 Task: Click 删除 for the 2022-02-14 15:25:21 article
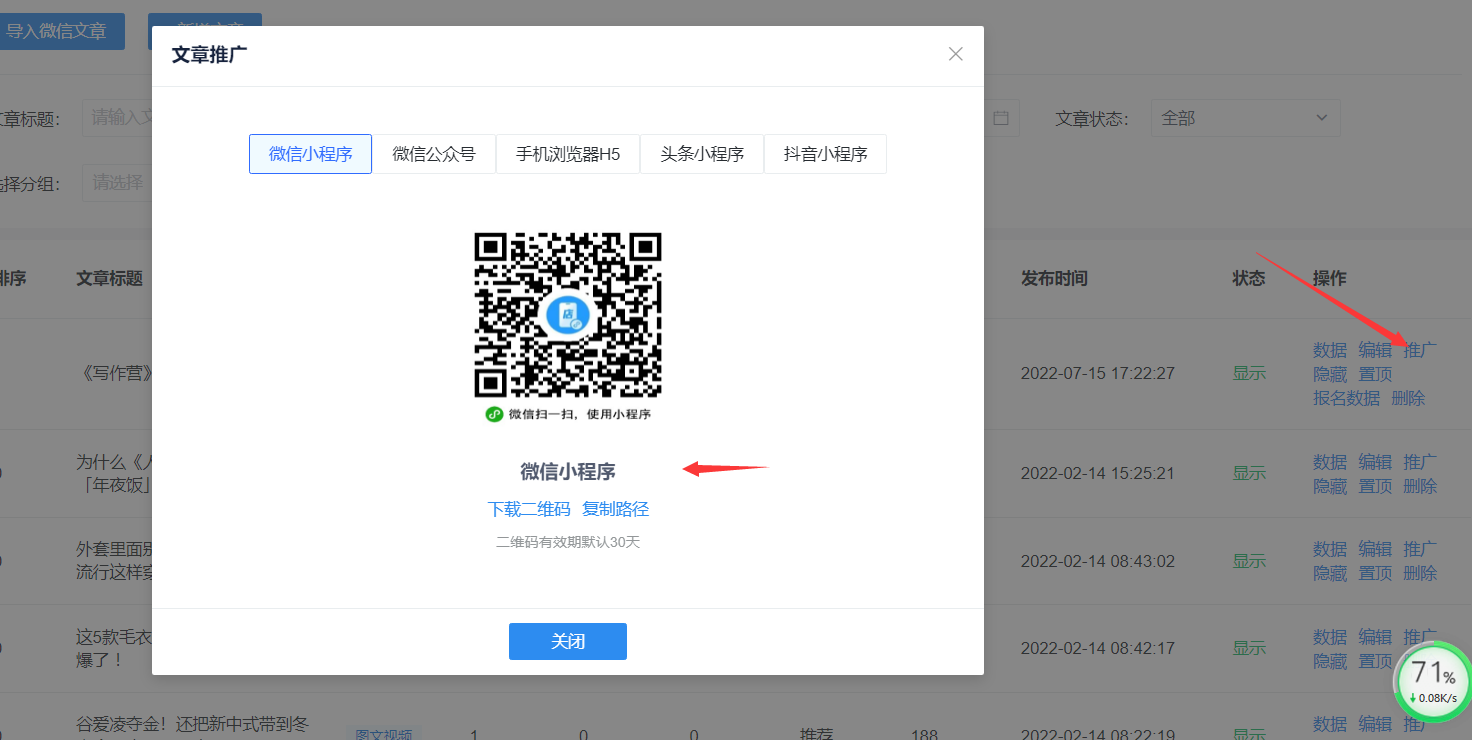coord(1420,486)
